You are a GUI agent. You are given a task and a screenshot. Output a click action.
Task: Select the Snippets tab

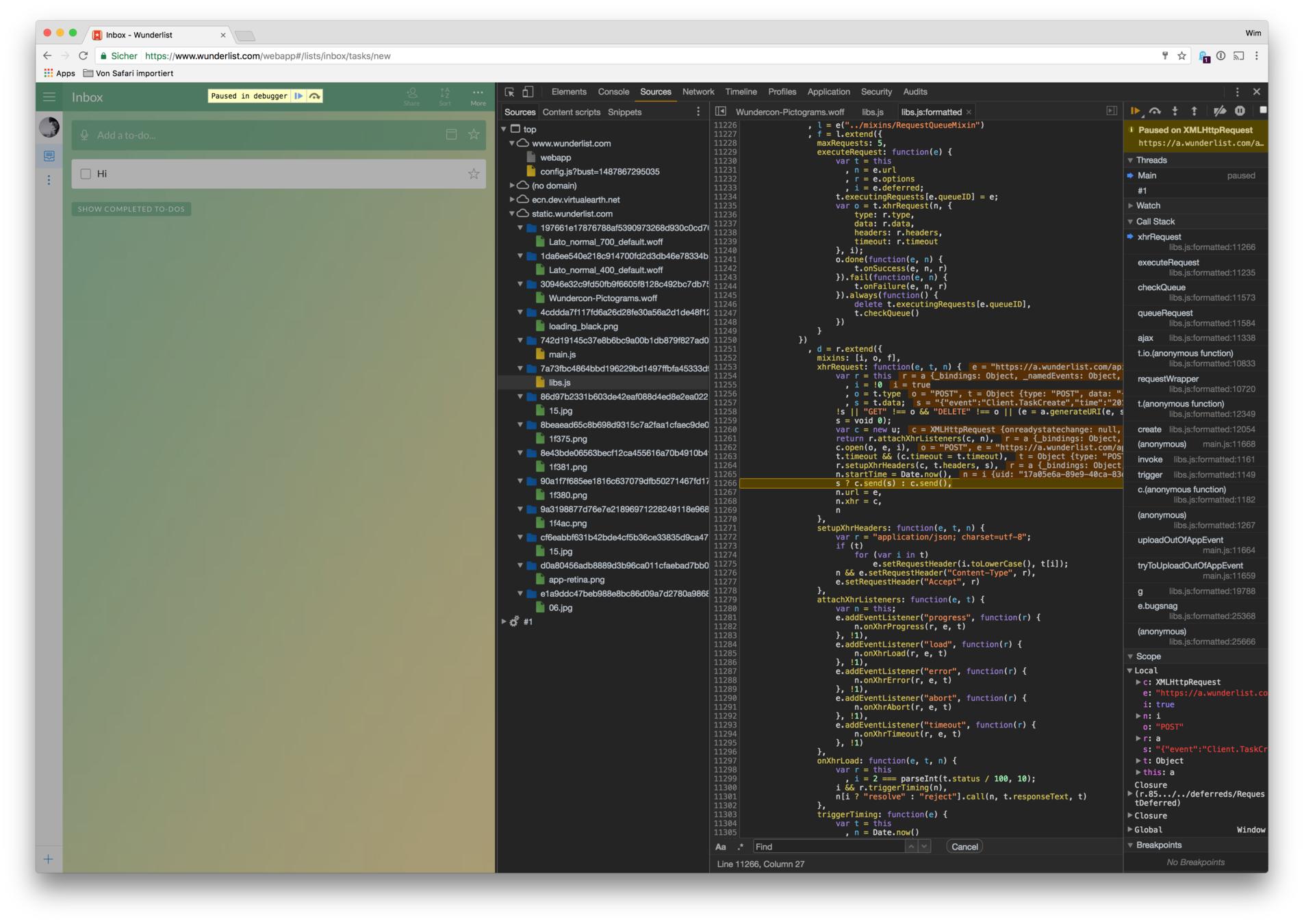tap(624, 112)
